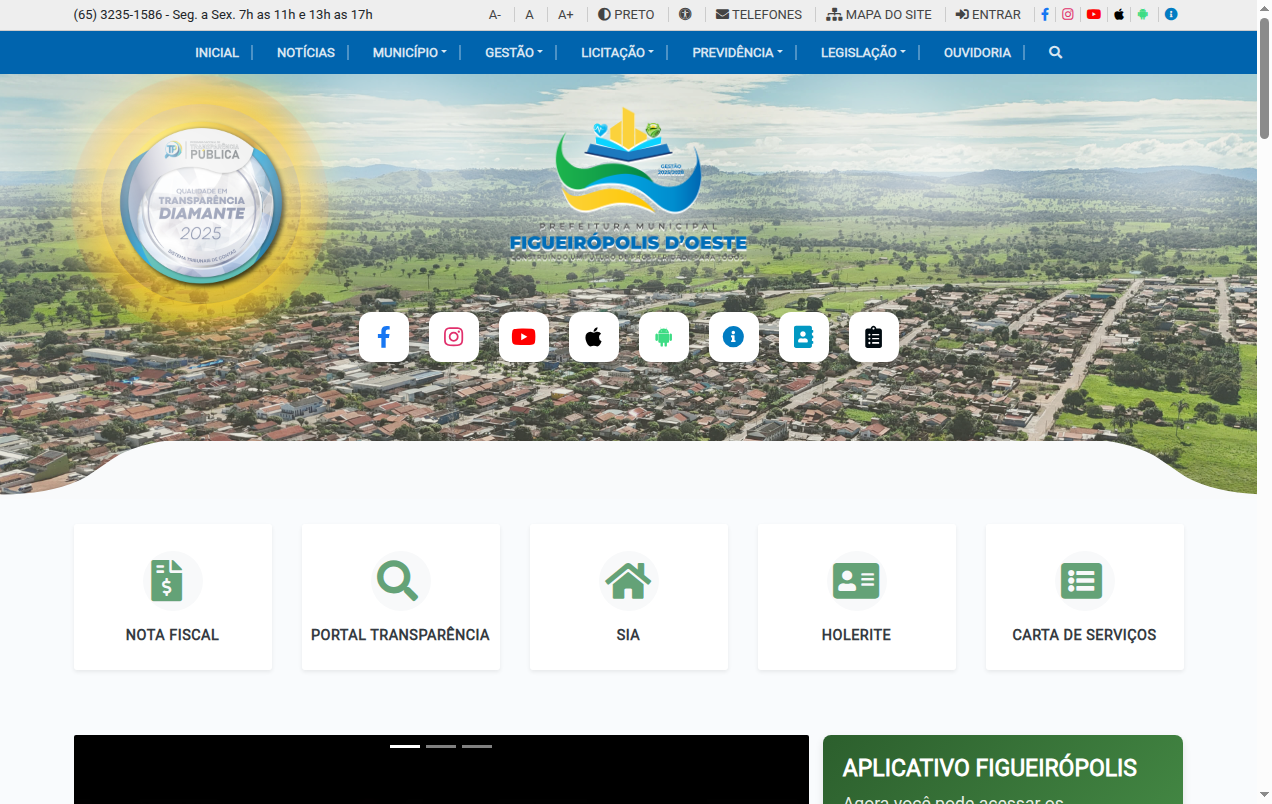The width and height of the screenshot is (1272, 804).
Task: Go to INICIAL in navigation bar
Action: [217, 53]
